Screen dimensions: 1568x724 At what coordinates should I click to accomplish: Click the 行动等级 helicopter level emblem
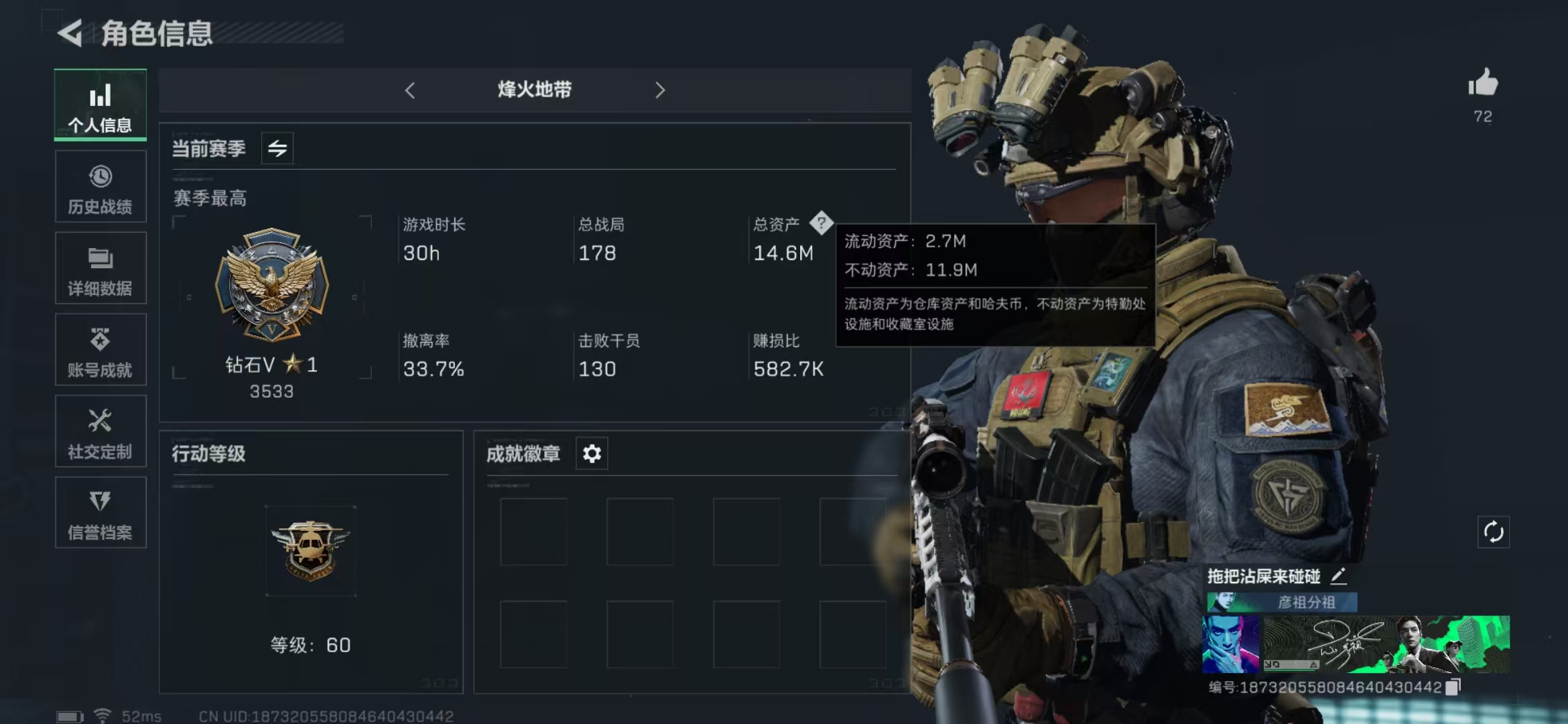(x=310, y=550)
